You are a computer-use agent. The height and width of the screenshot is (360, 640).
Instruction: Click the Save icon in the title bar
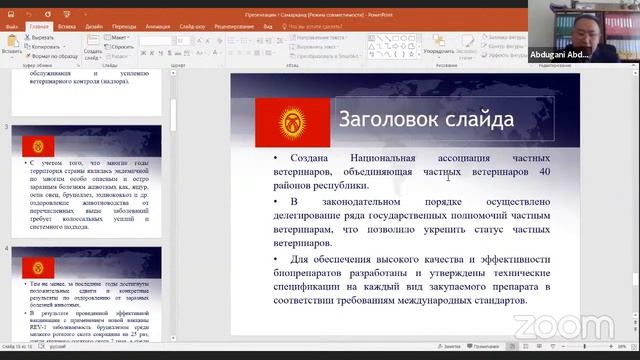coord(11,14)
